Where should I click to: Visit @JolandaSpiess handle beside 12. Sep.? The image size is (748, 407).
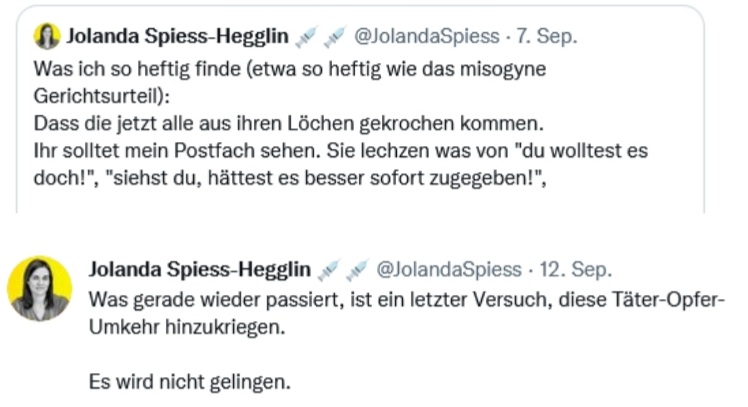(449, 270)
